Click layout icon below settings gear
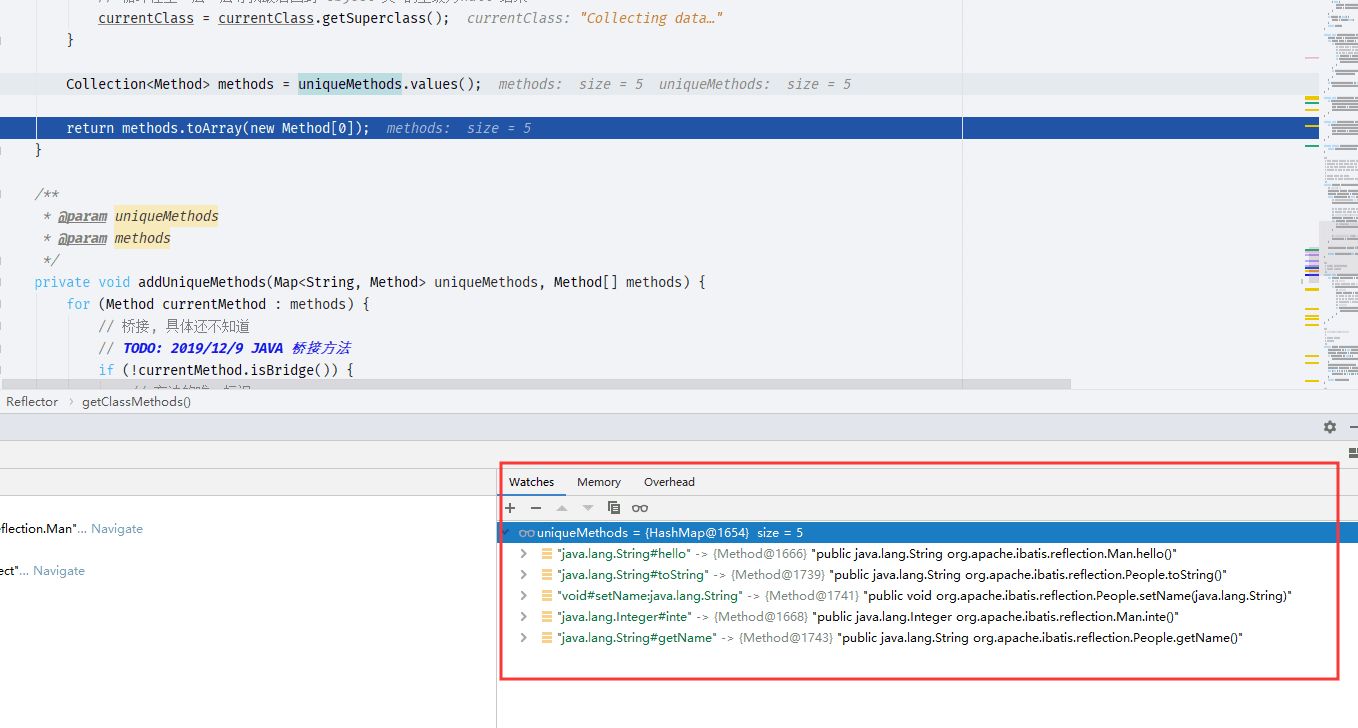 pyautogui.click(x=1353, y=453)
